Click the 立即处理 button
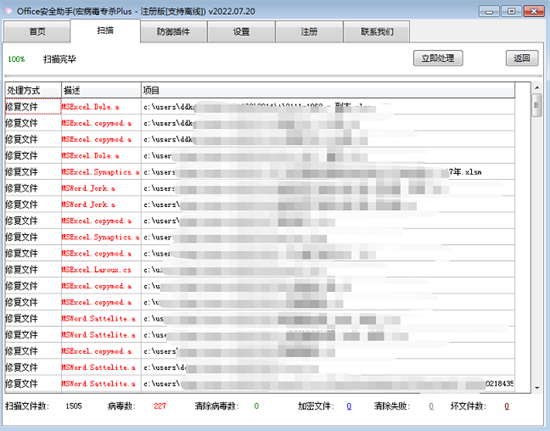This screenshot has width=550, height=431. pyautogui.click(x=438, y=58)
